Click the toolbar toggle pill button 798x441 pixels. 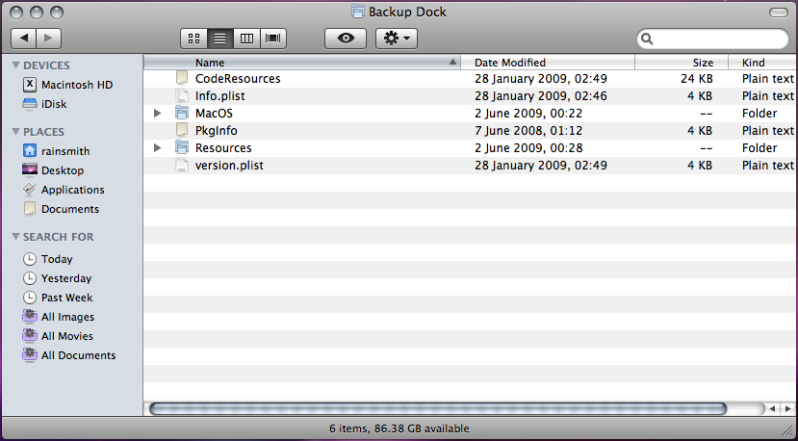(x=778, y=12)
